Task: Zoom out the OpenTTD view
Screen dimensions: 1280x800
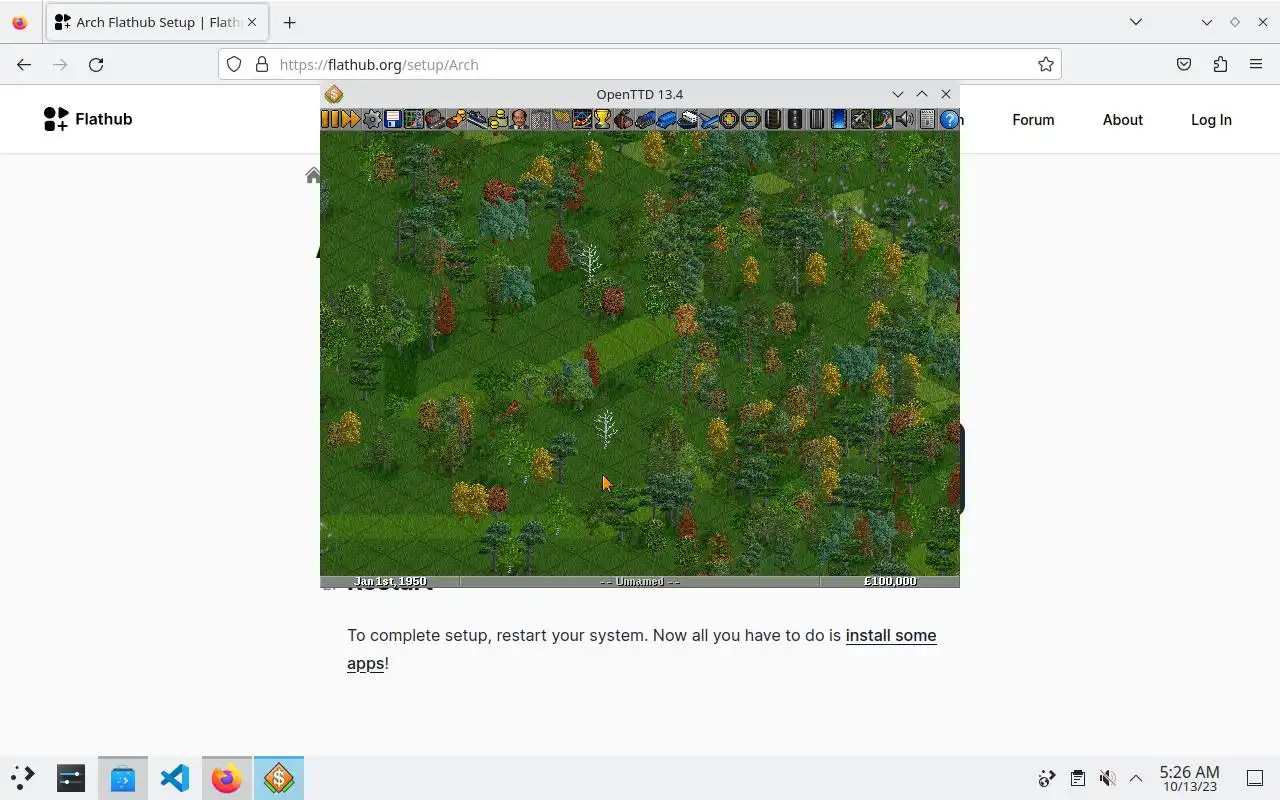Action: coord(751,120)
